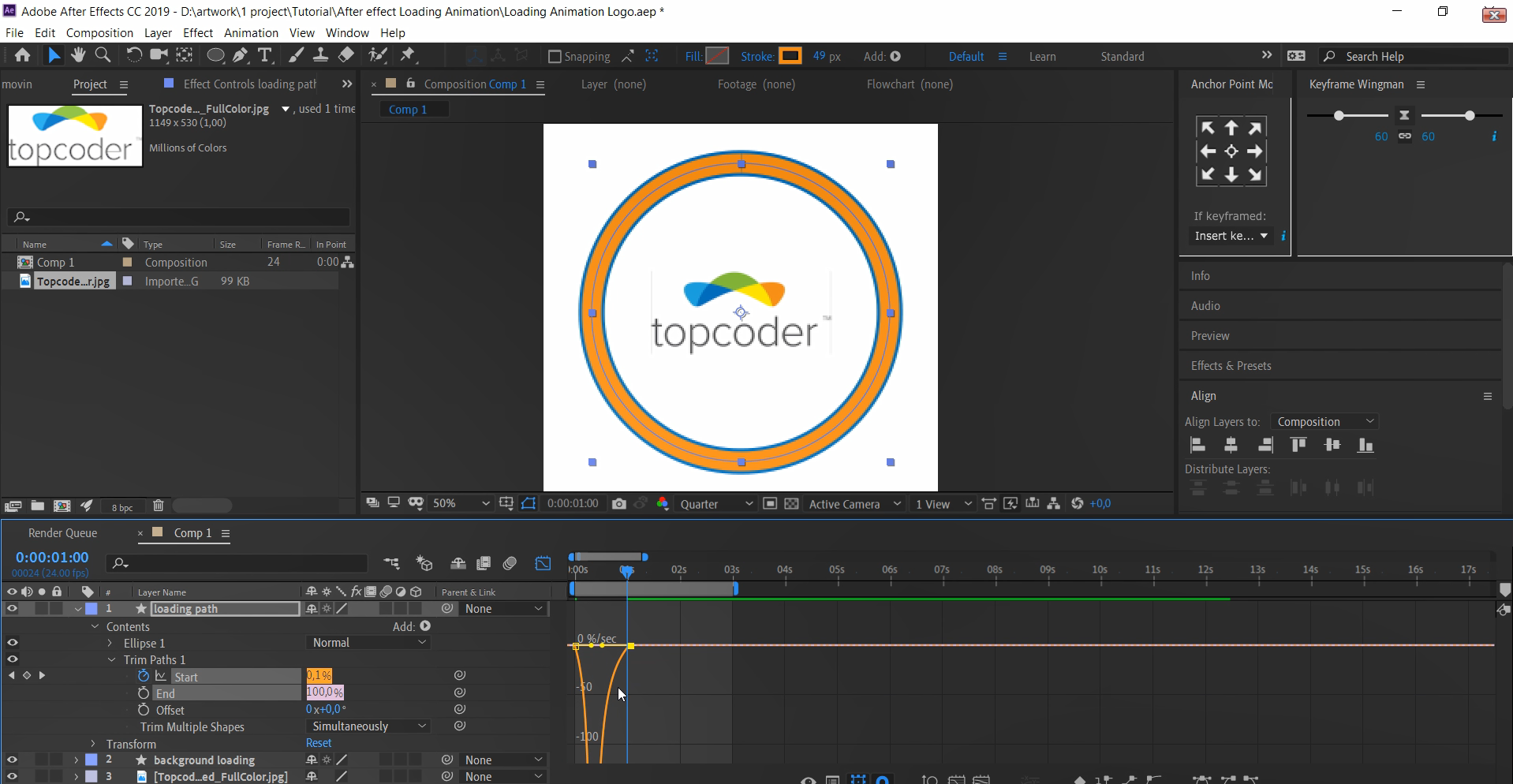Select the Puppet Pin tool
The height and width of the screenshot is (784, 1513).
point(408,55)
